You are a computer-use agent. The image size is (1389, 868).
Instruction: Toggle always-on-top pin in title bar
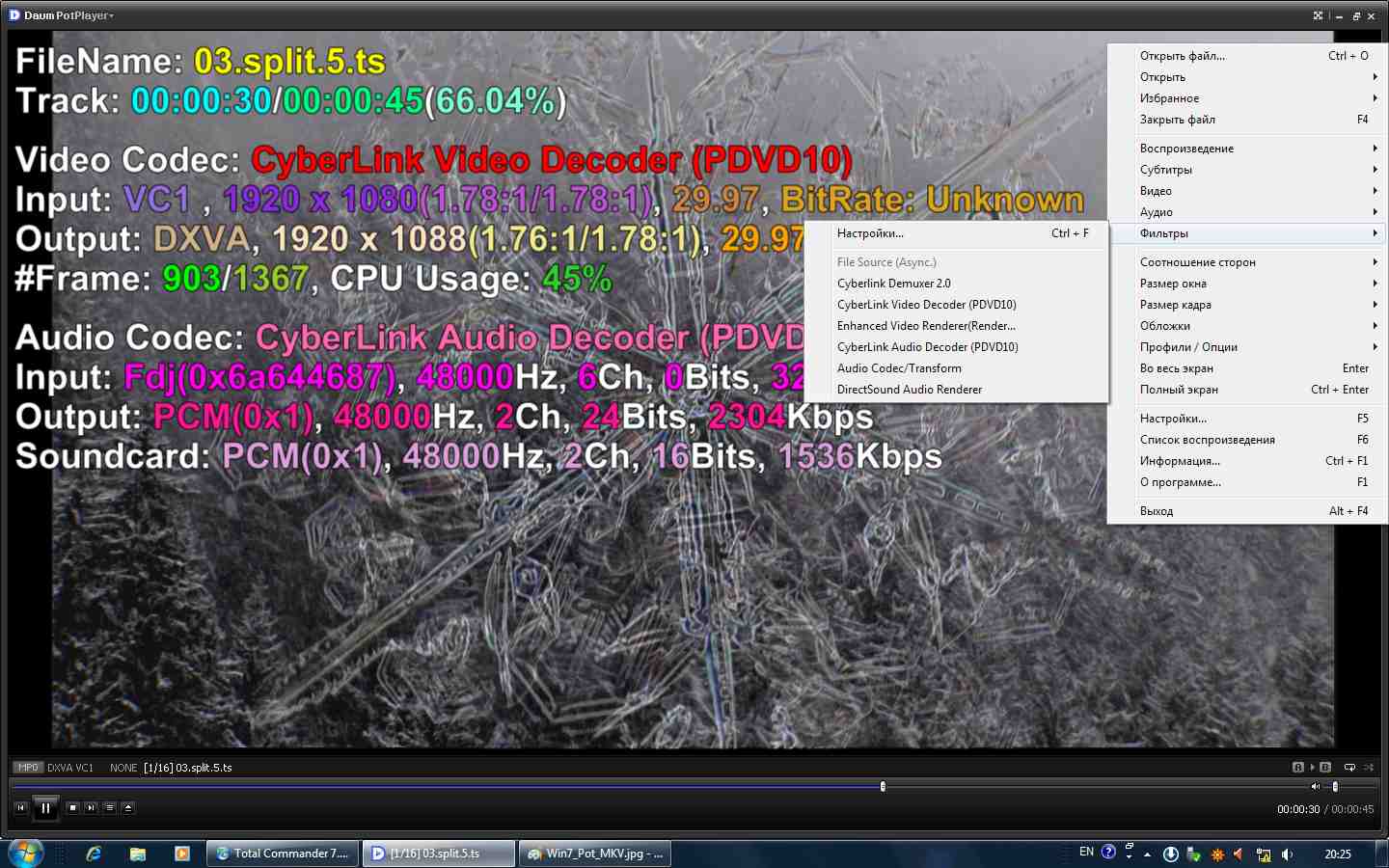pyautogui.click(x=1318, y=15)
